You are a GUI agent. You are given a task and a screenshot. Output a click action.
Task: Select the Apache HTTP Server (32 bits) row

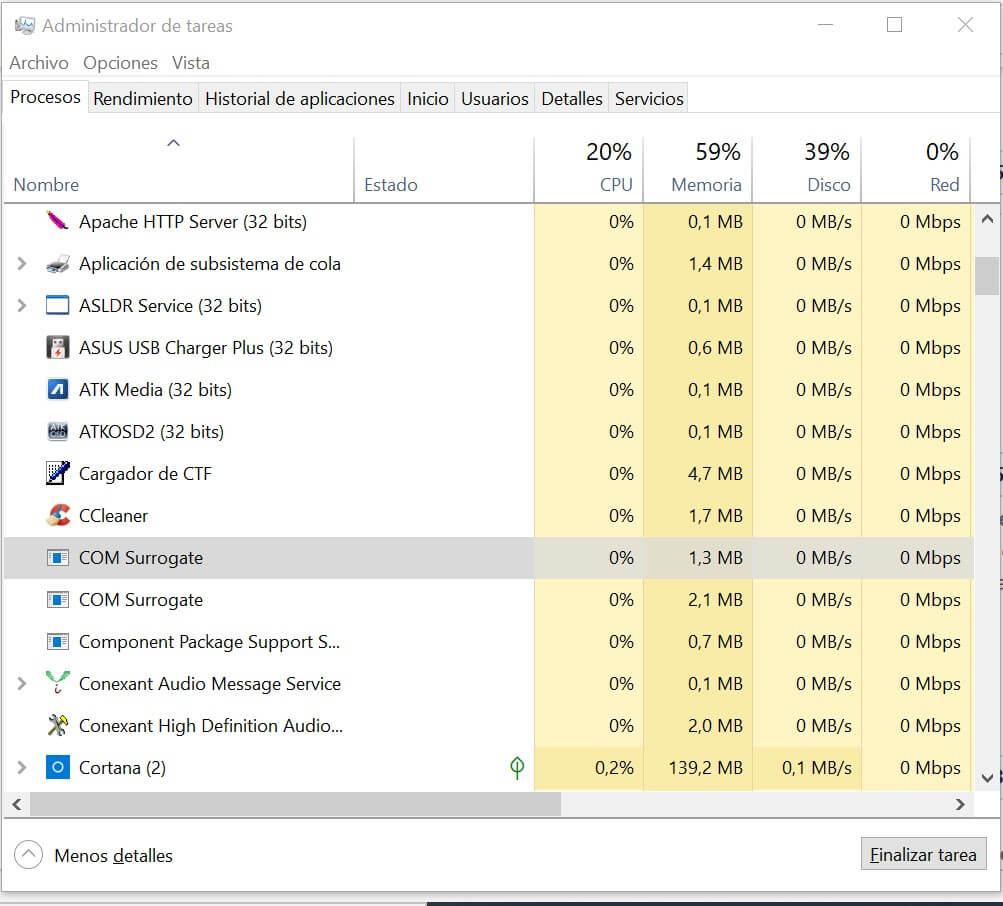[x=489, y=221]
